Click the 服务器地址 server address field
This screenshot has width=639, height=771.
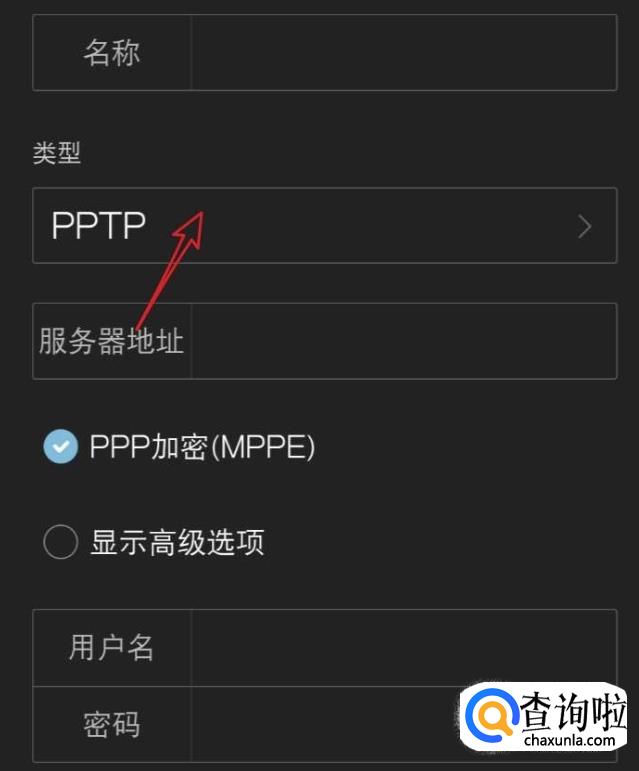403,341
